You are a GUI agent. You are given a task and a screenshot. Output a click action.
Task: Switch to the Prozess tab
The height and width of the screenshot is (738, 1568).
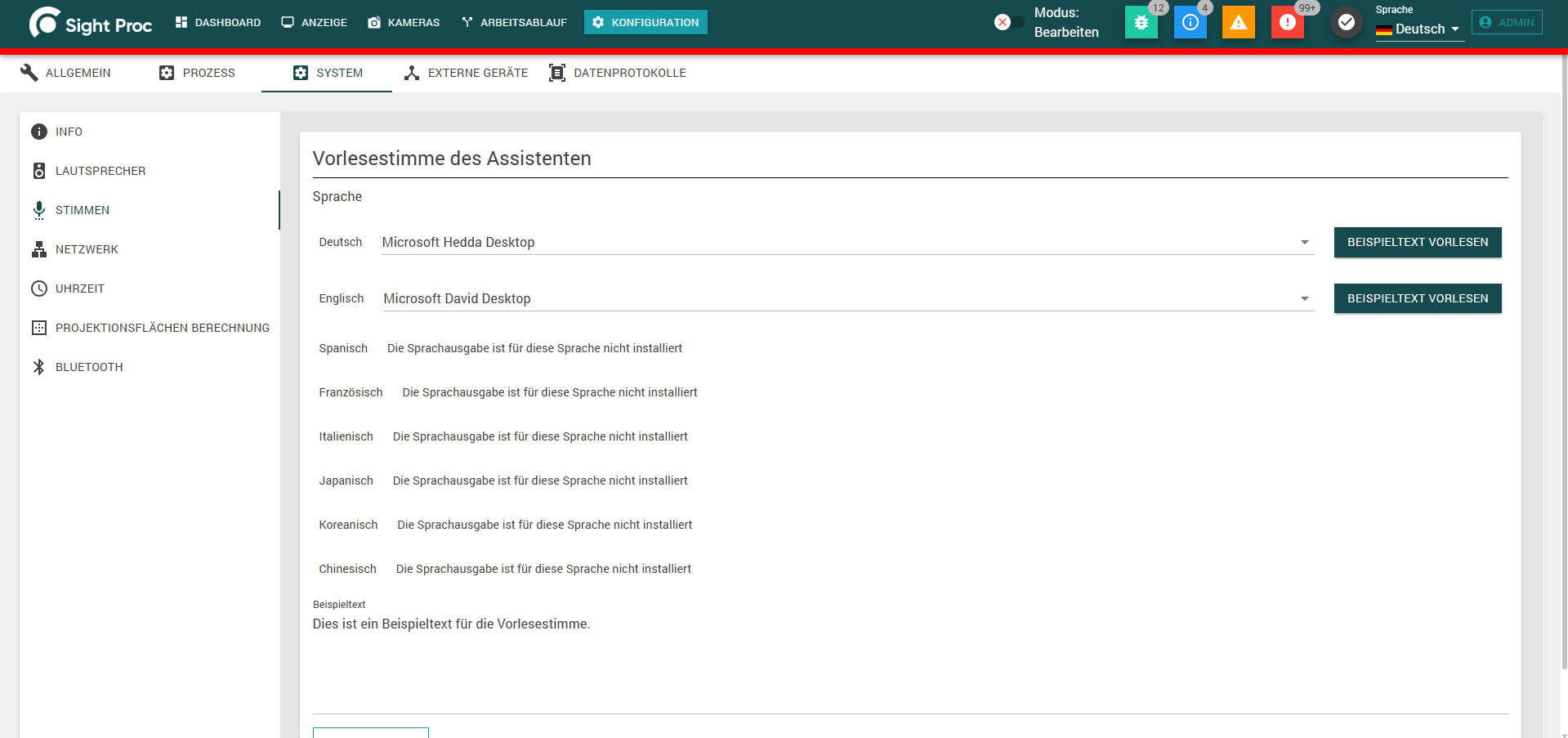pos(196,73)
